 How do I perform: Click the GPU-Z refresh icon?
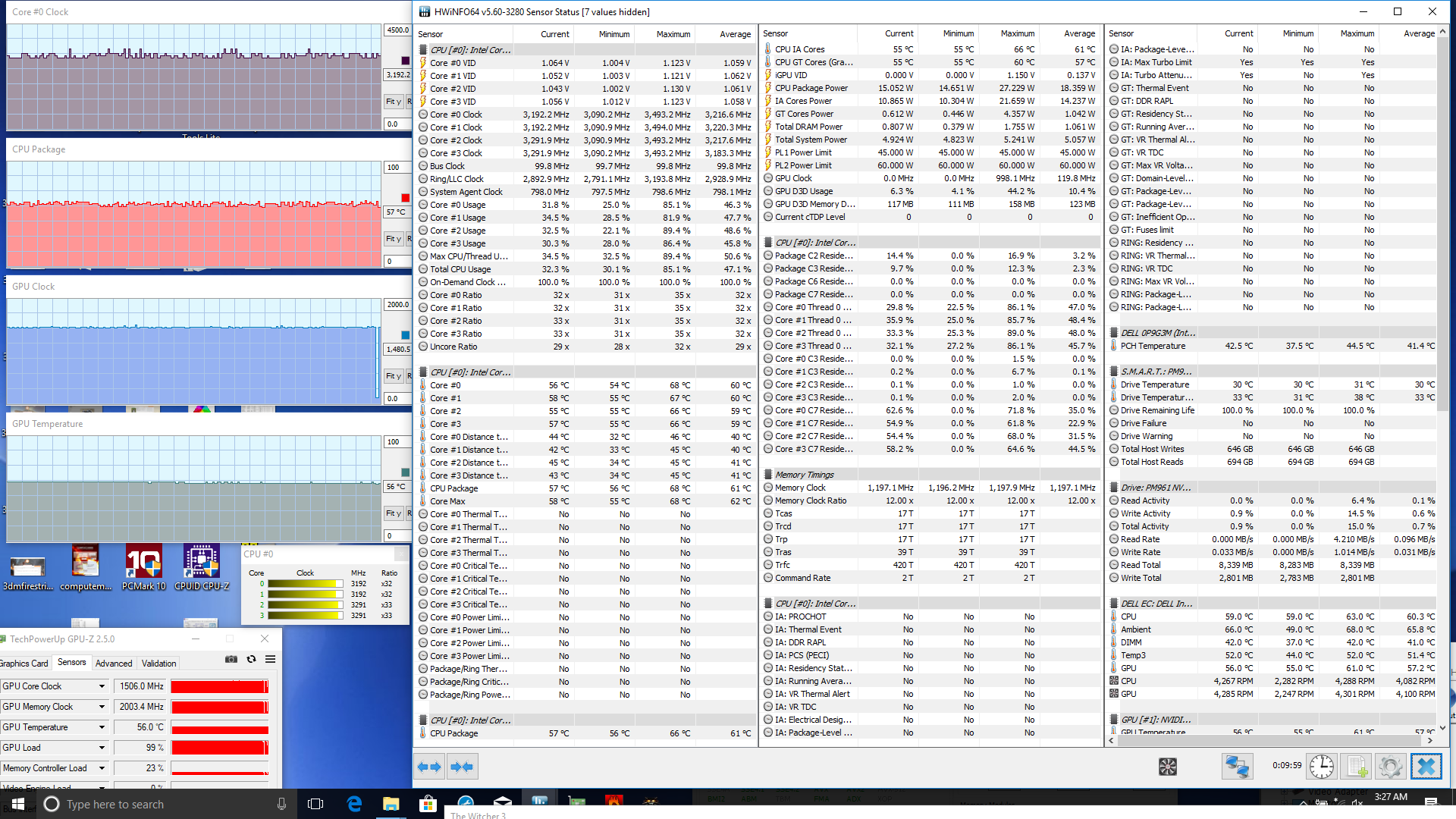pyautogui.click(x=251, y=660)
